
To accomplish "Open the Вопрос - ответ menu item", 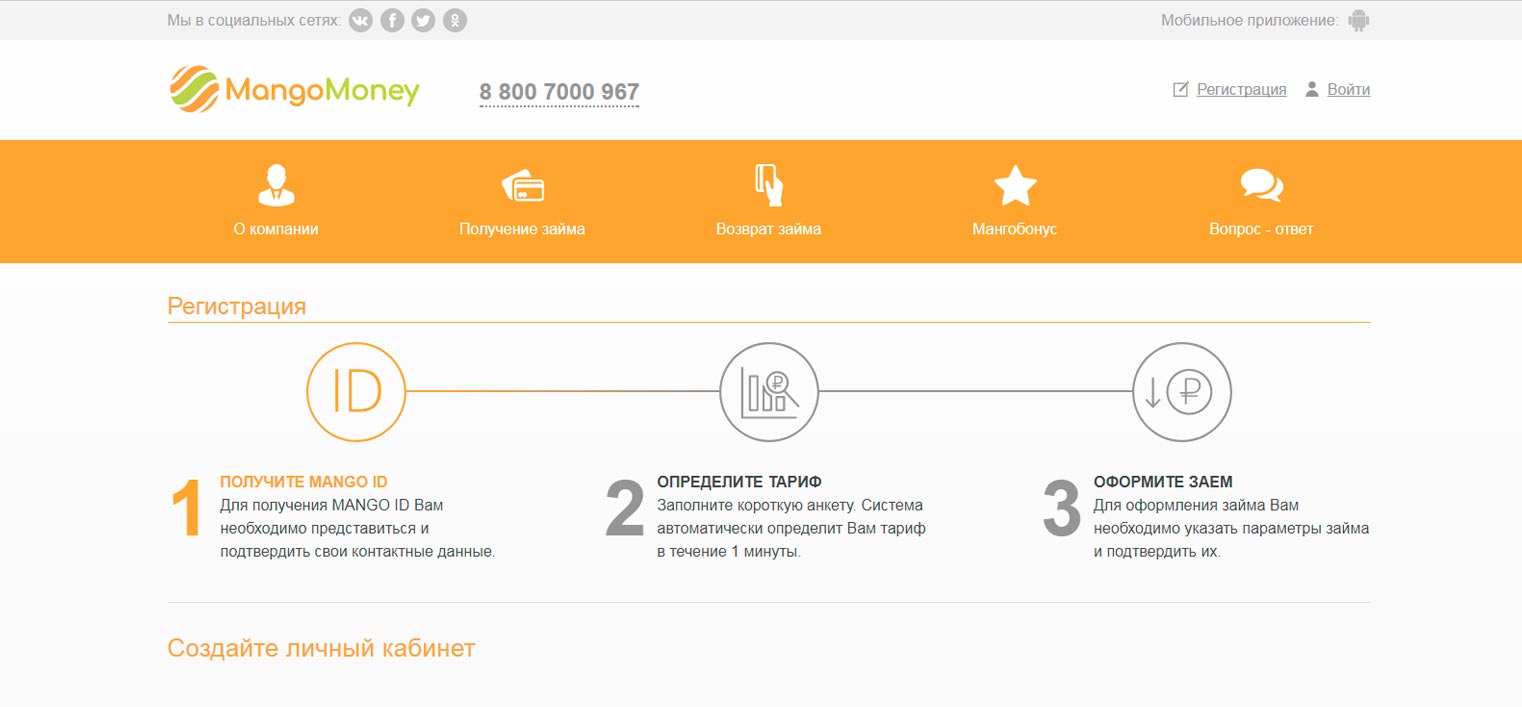I will click(1261, 229).
